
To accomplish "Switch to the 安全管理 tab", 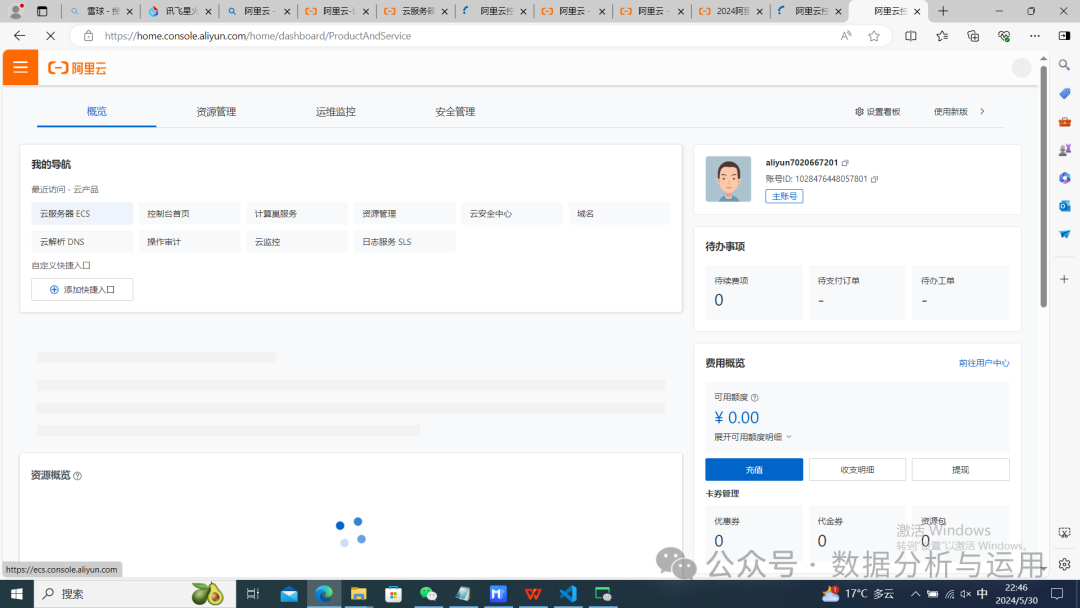I will 455,112.
